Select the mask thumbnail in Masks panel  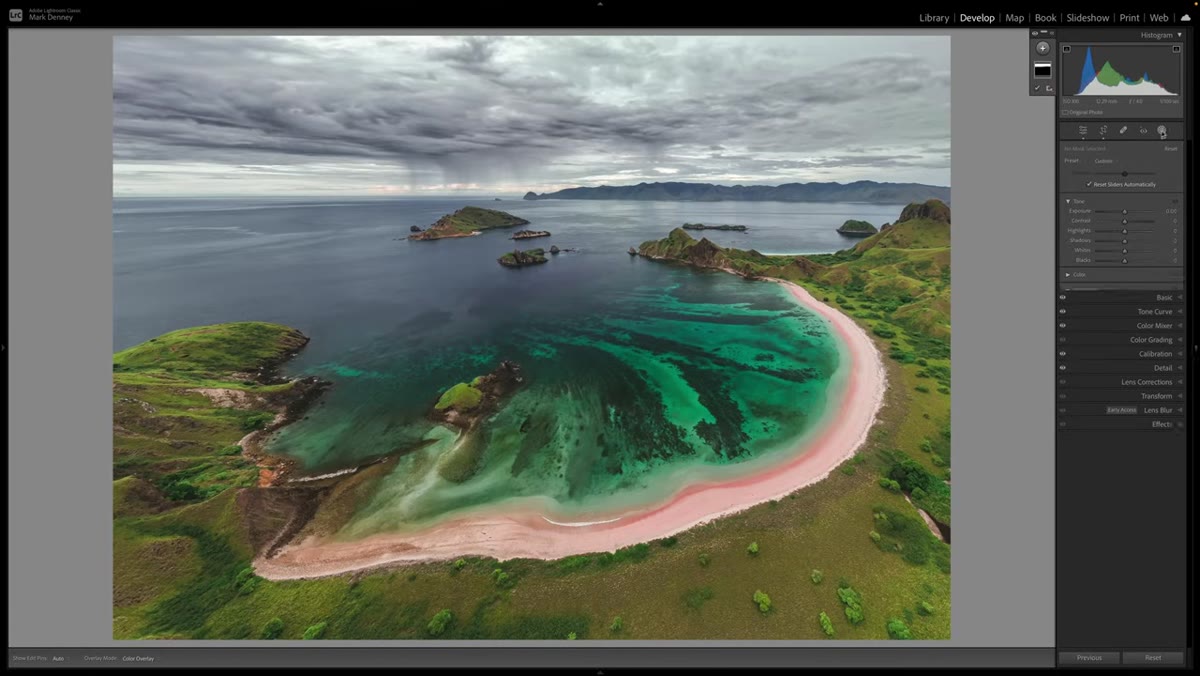click(x=1043, y=70)
